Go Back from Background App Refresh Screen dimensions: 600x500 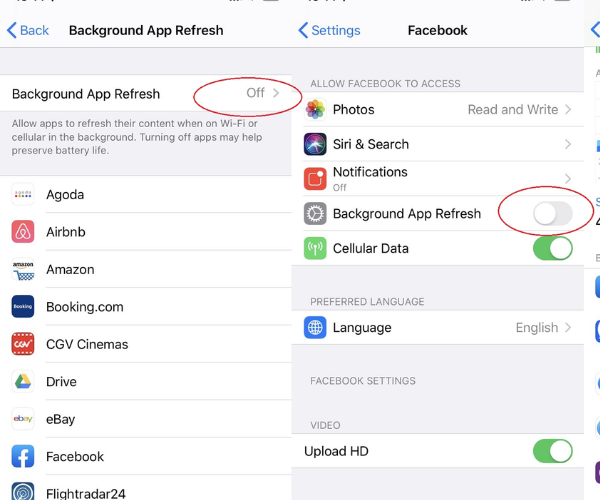(x=28, y=30)
